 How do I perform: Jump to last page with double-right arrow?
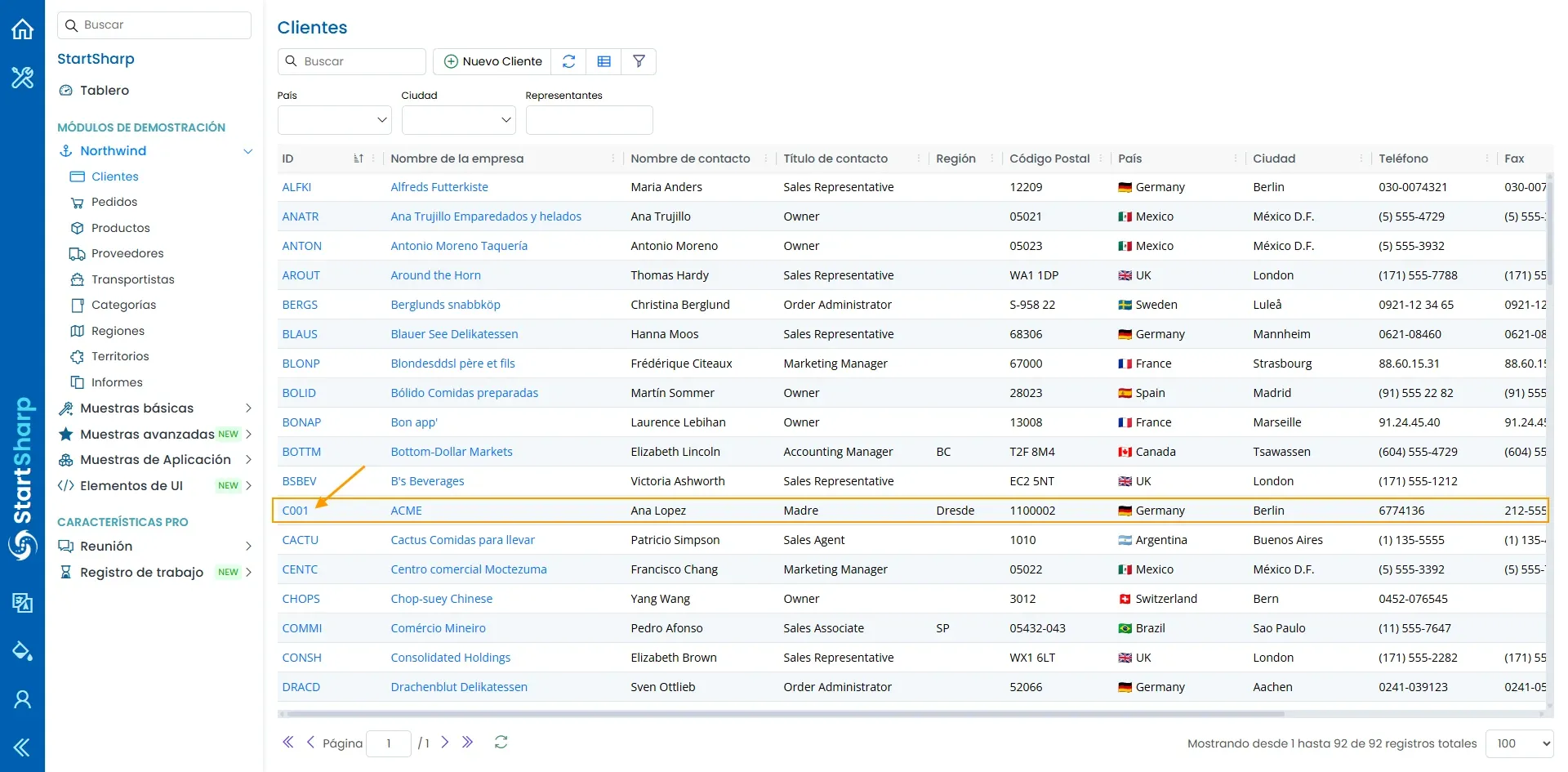468,743
